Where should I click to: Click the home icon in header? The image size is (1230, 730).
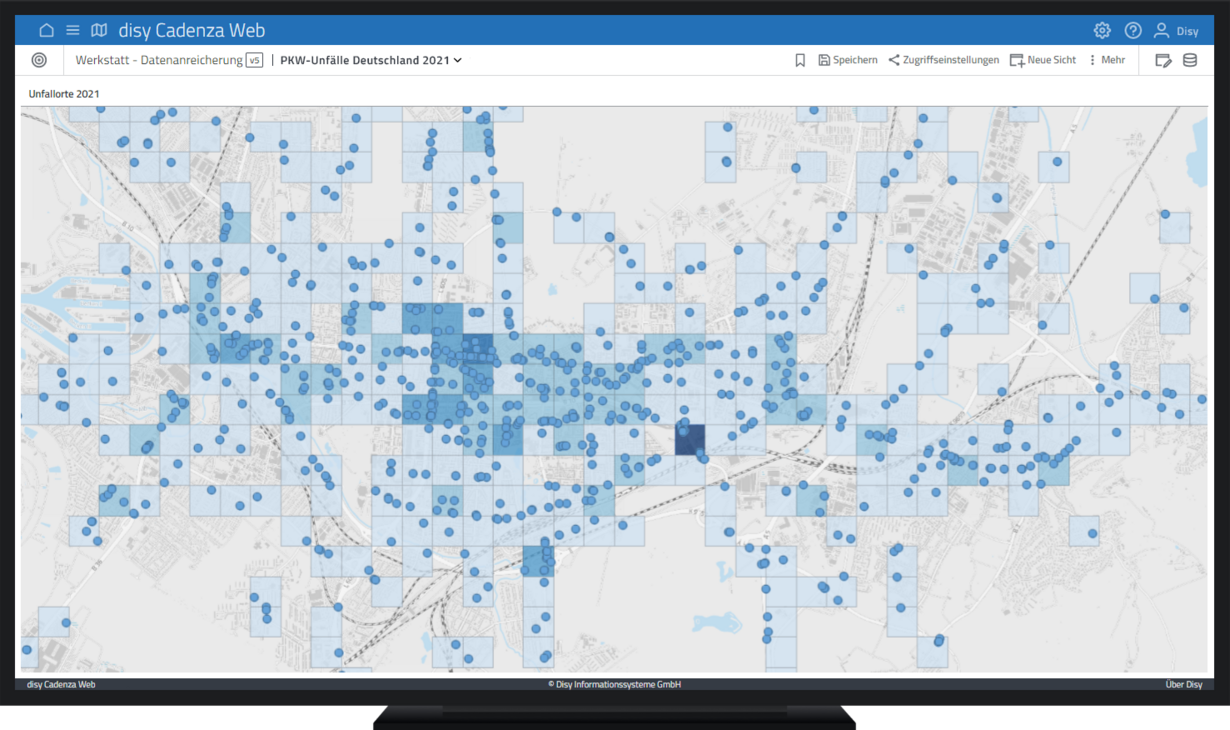coord(46,31)
